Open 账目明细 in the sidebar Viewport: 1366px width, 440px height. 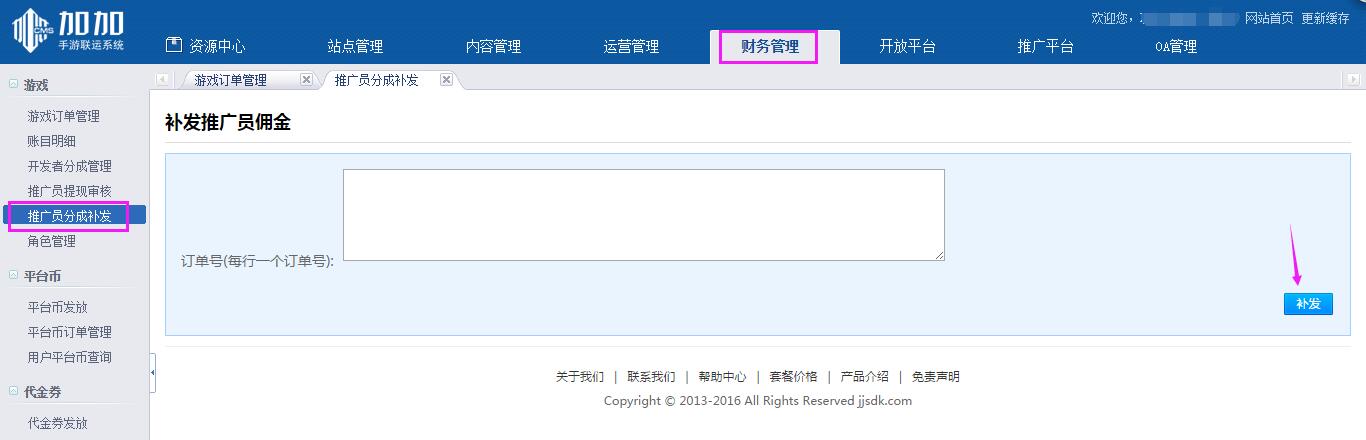pyautogui.click(x=52, y=141)
